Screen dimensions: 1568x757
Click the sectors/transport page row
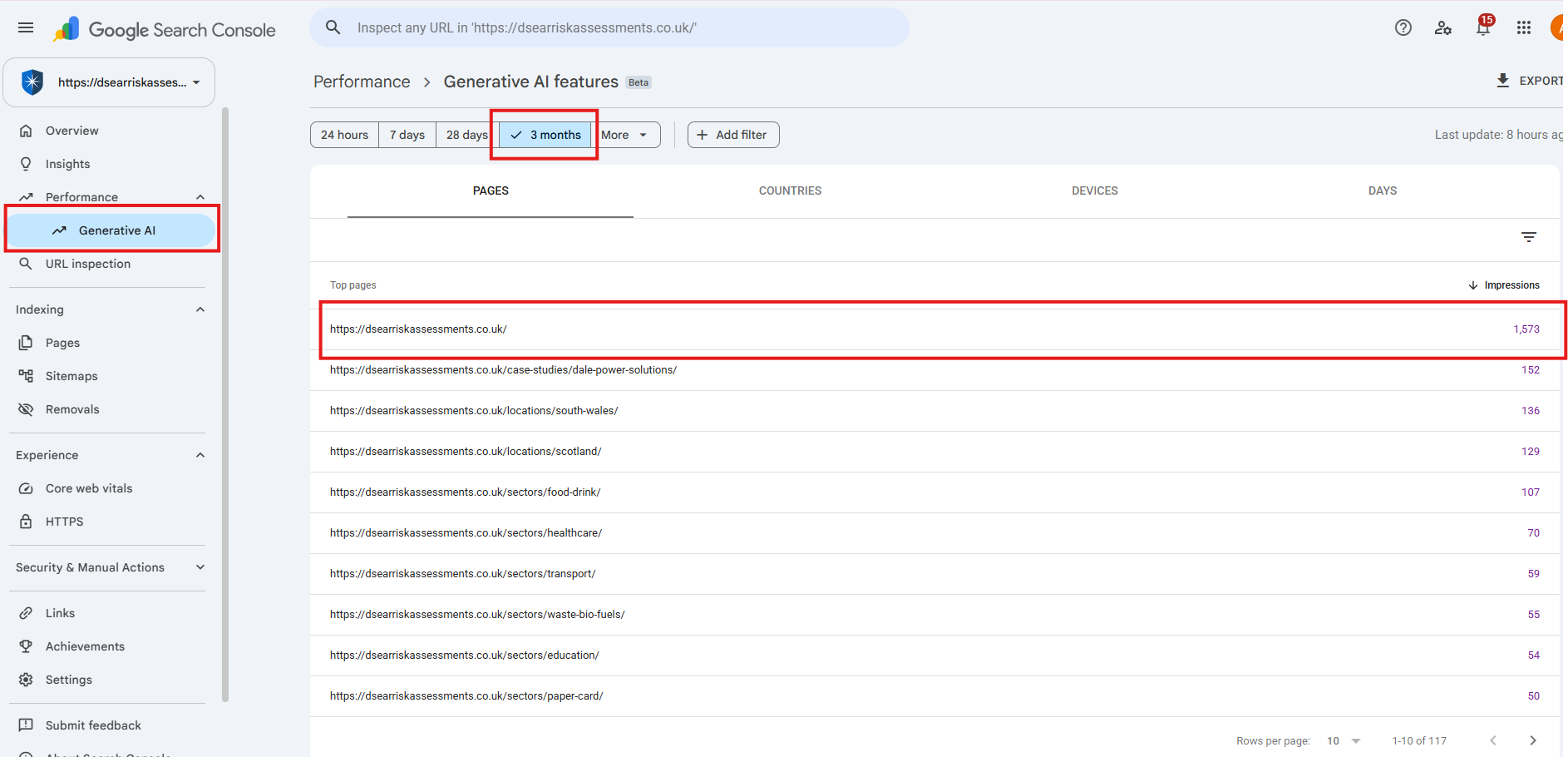click(x=934, y=574)
